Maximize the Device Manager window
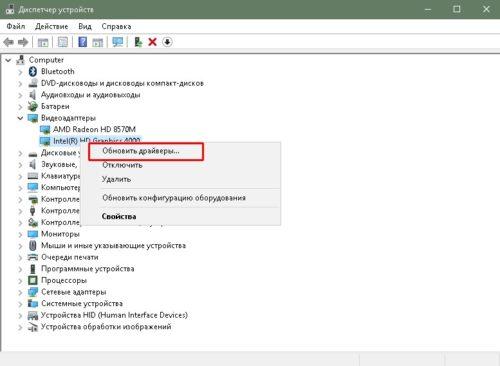The height and width of the screenshot is (366, 500). (x=457, y=9)
